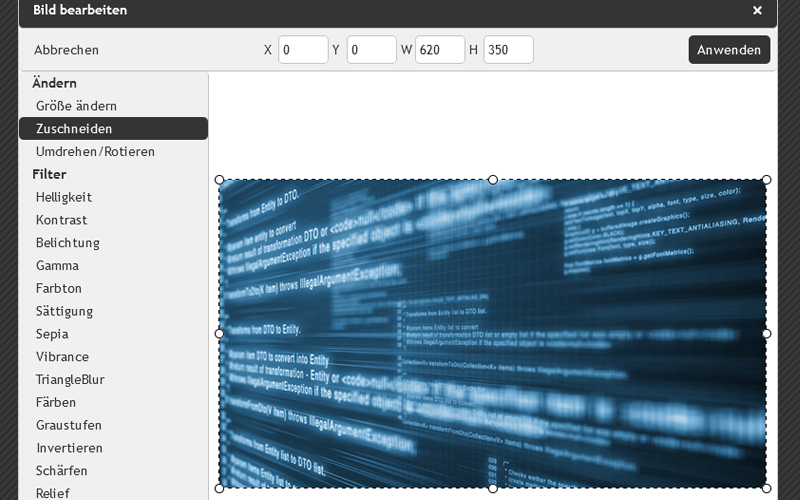The height and width of the screenshot is (500, 800).
Task: Click the left-middle crop handle
Action: [x=220, y=334]
